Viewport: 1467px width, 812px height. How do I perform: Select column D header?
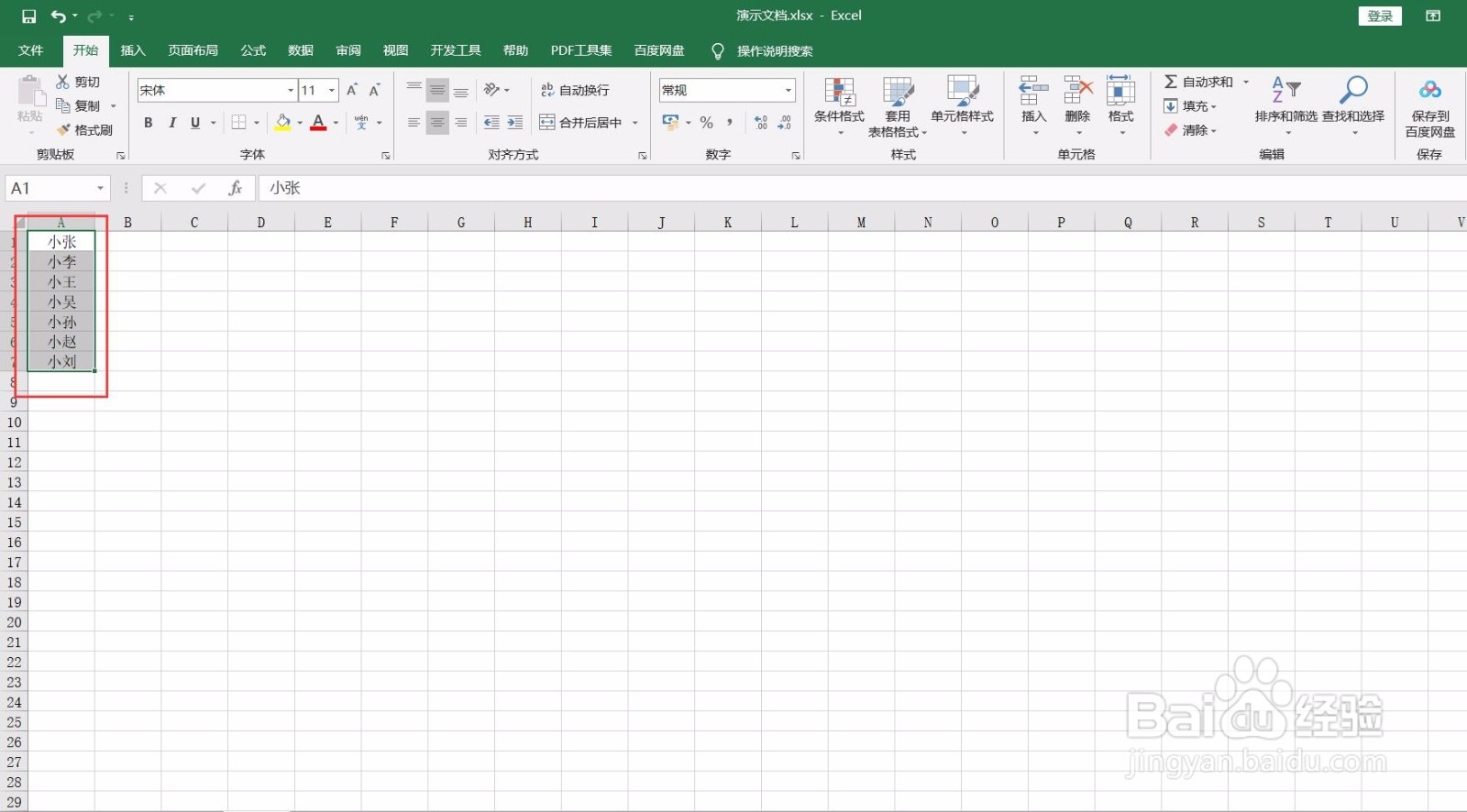(x=261, y=222)
